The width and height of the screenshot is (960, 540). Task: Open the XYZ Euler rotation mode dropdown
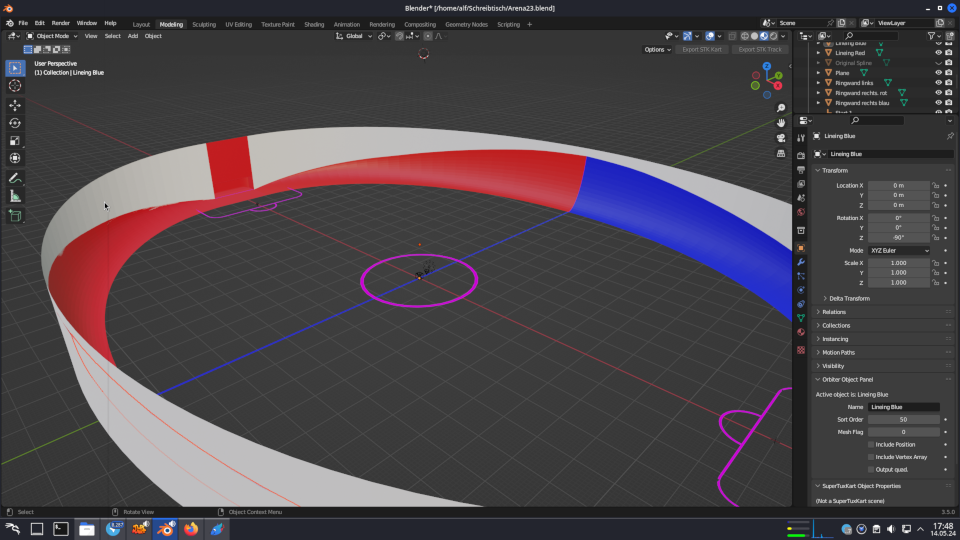(899, 250)
